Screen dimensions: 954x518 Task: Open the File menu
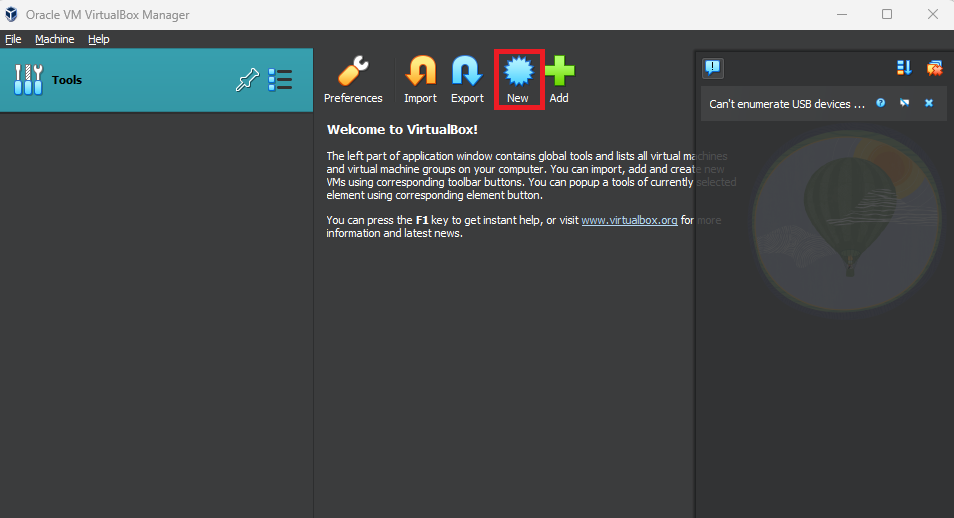point(13,39)
